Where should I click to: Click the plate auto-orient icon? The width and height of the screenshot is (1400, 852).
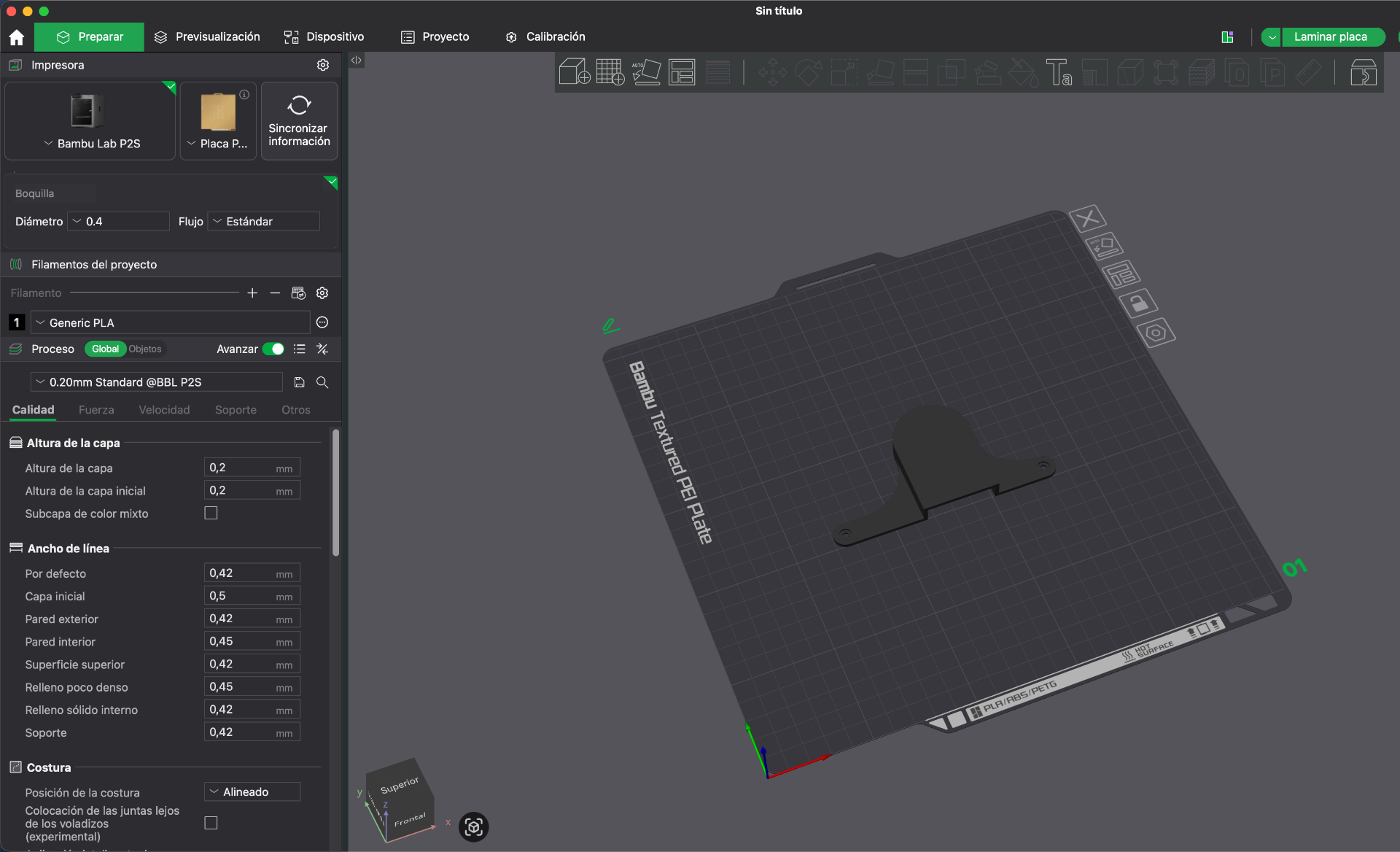click(x=1104, y=246)
